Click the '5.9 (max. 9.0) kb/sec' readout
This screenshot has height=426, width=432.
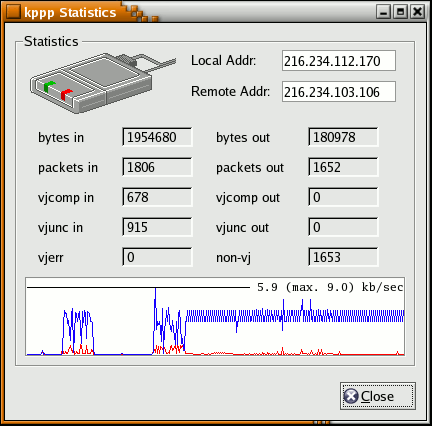[x=330, y=287]
